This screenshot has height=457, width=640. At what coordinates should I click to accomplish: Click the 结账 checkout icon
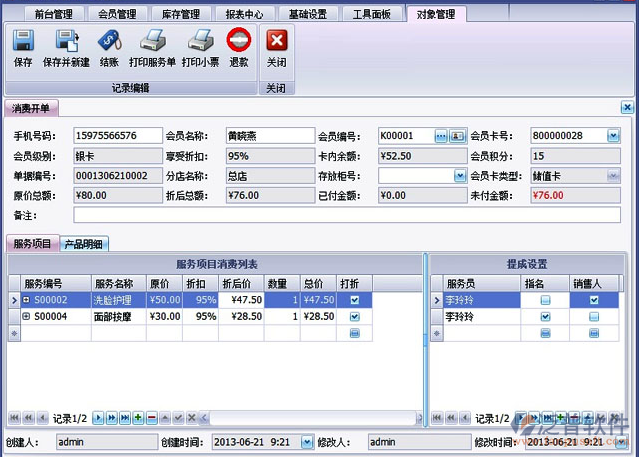click(x=110, y=41)
